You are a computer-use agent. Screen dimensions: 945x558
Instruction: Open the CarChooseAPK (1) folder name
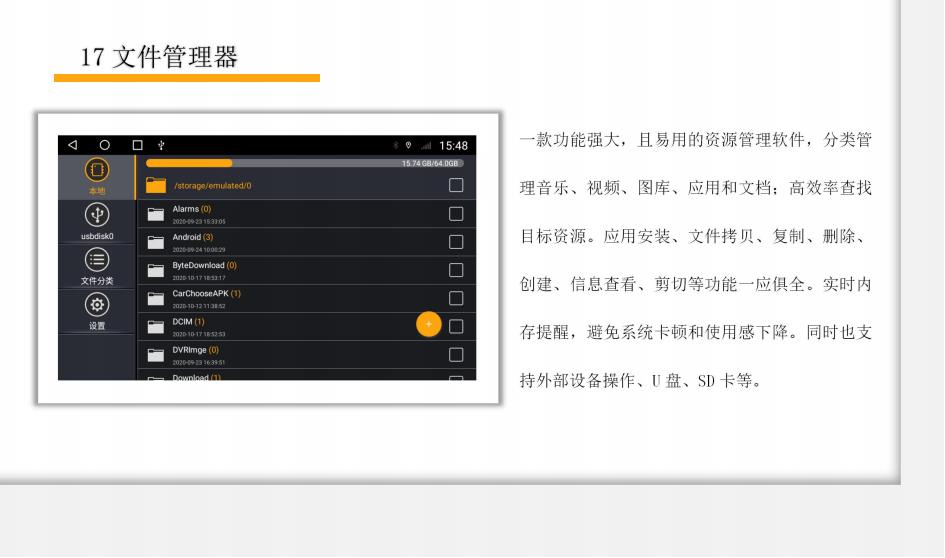[x=207, y=293]
